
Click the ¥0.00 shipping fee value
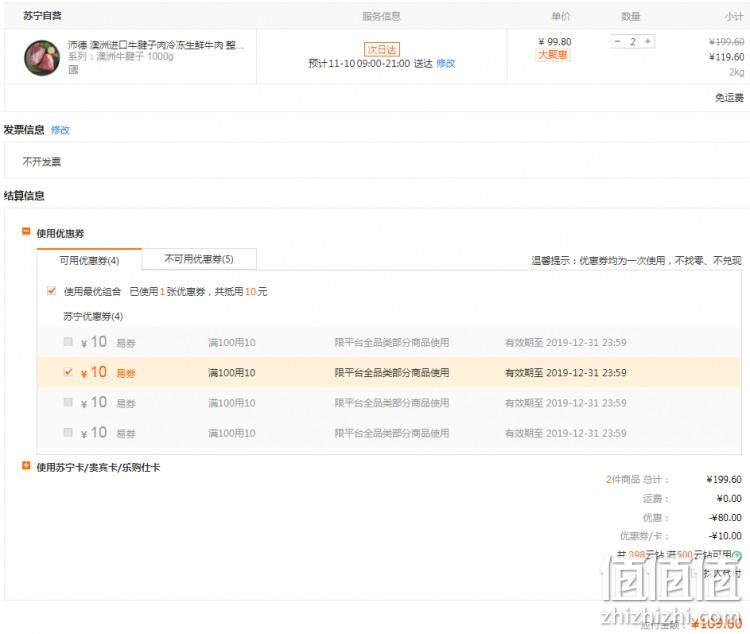pos(729,499)
